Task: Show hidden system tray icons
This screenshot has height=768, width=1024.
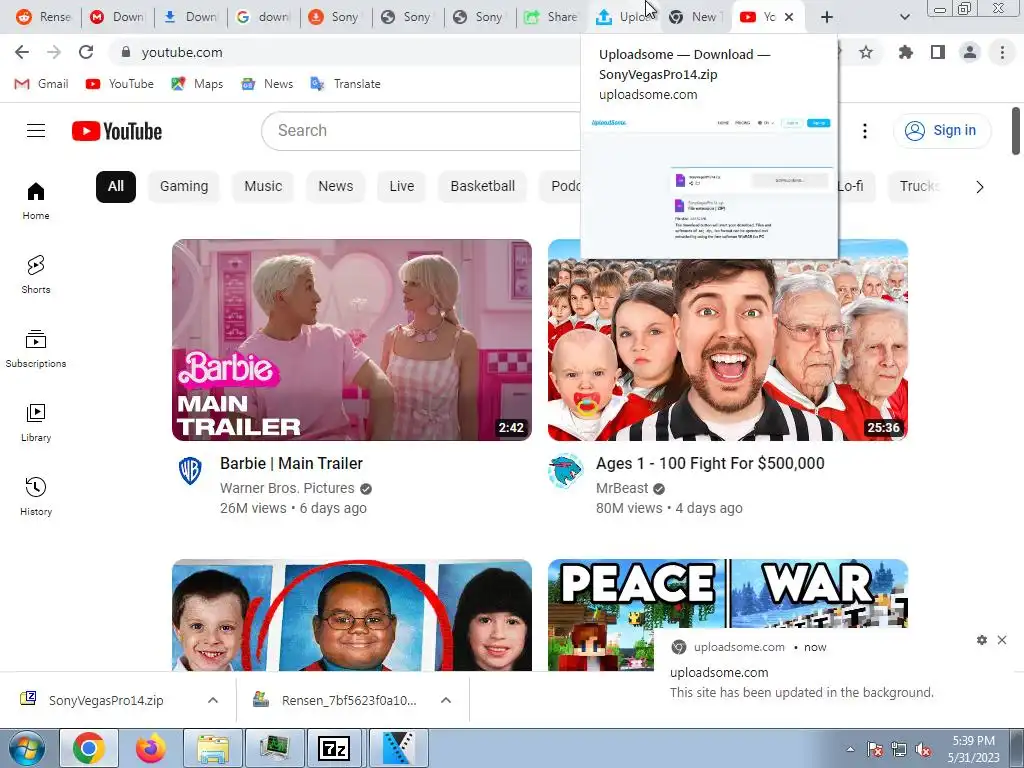Action: [850, 749]
